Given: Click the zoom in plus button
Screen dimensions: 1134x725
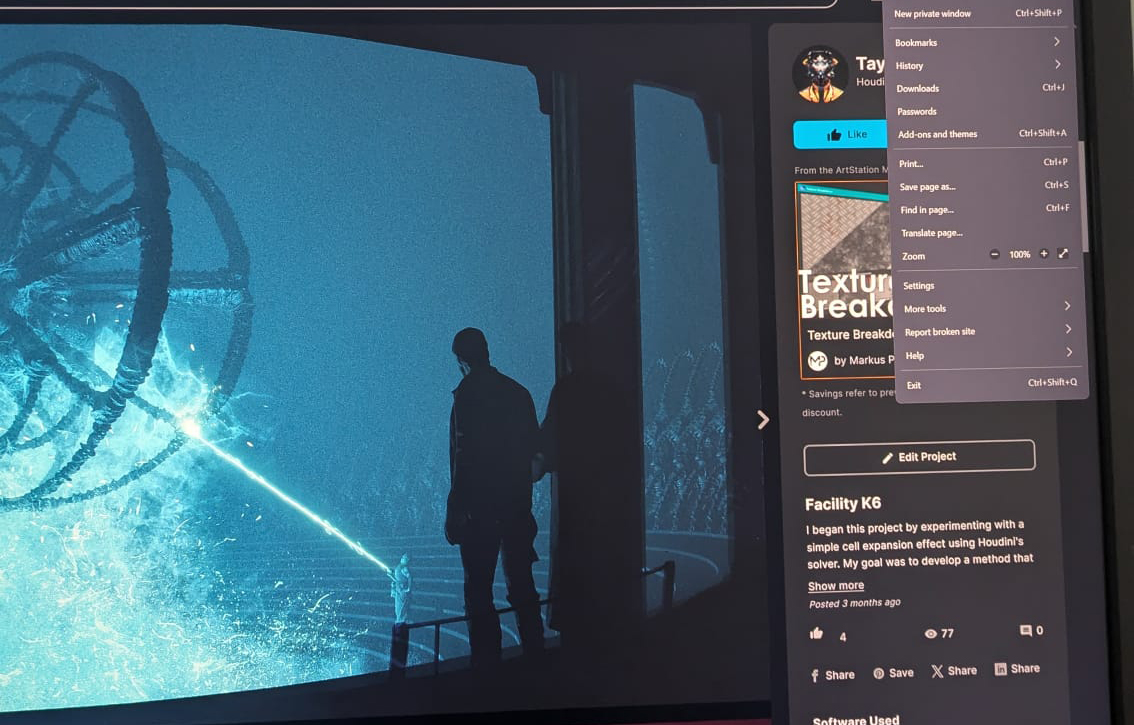Looking at the screenshot, I should 1044,254.
